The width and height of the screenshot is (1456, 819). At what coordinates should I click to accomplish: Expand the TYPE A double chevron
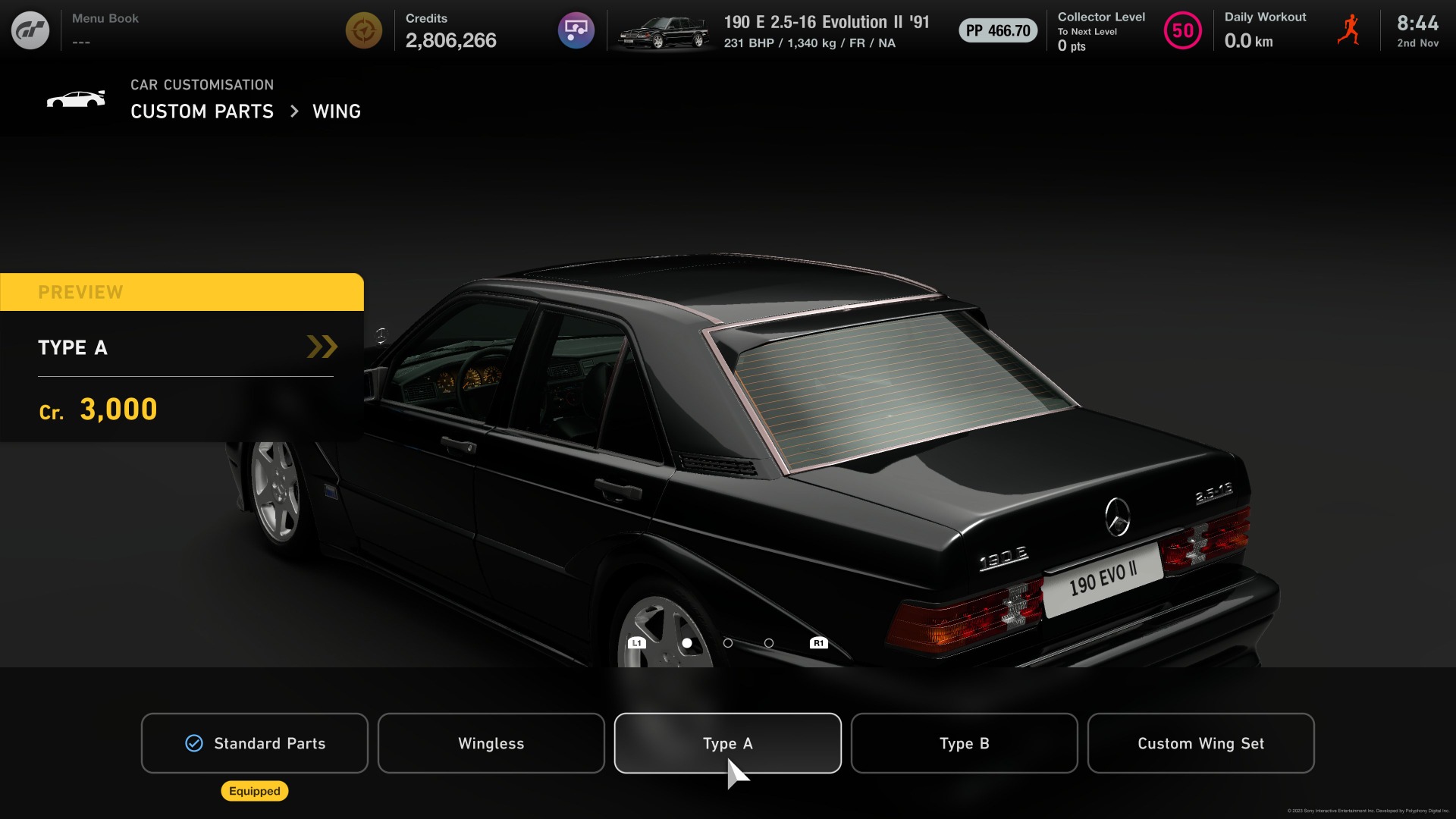click(322, 347)
